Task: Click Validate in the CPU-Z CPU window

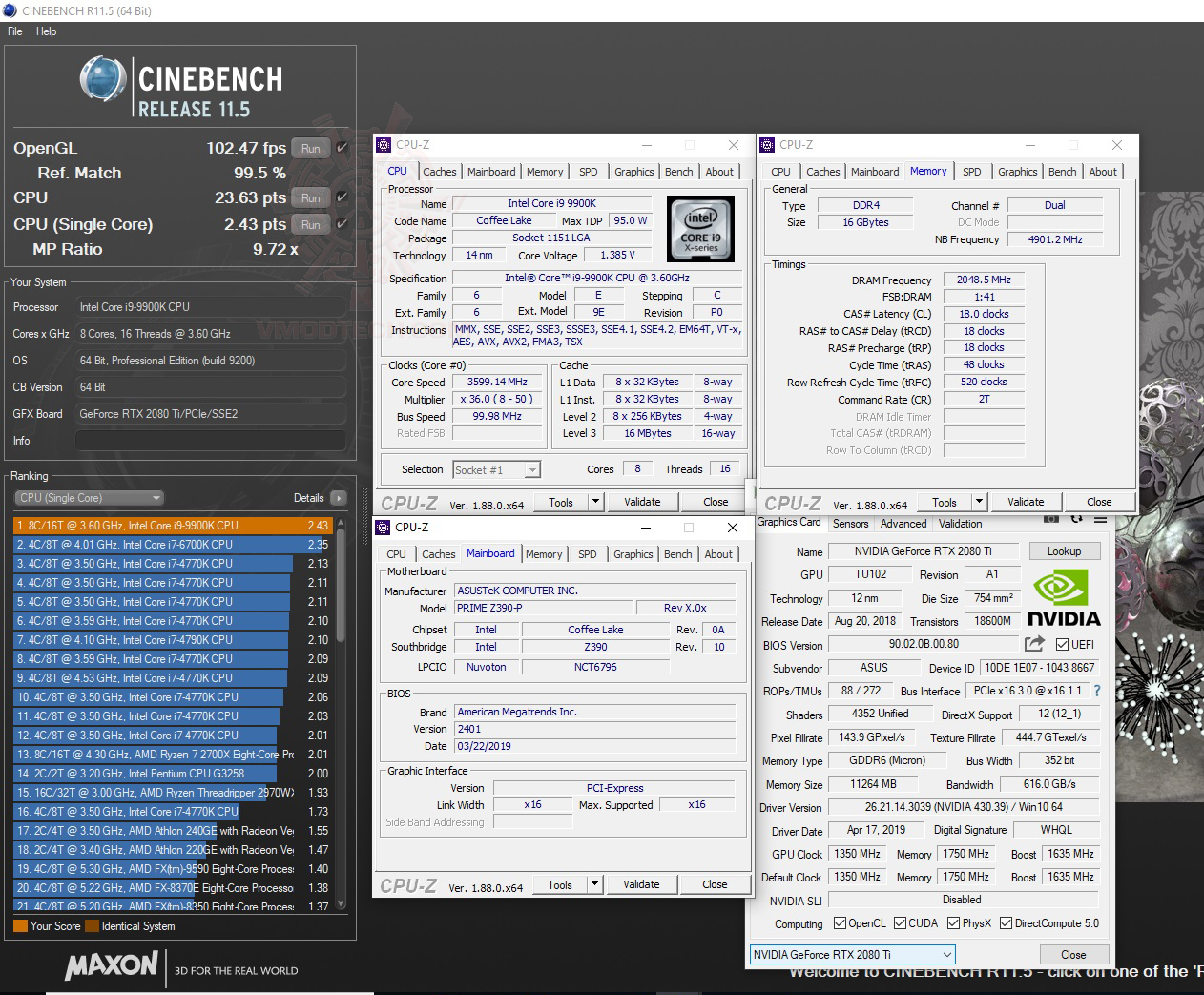Action: point(642,502)
